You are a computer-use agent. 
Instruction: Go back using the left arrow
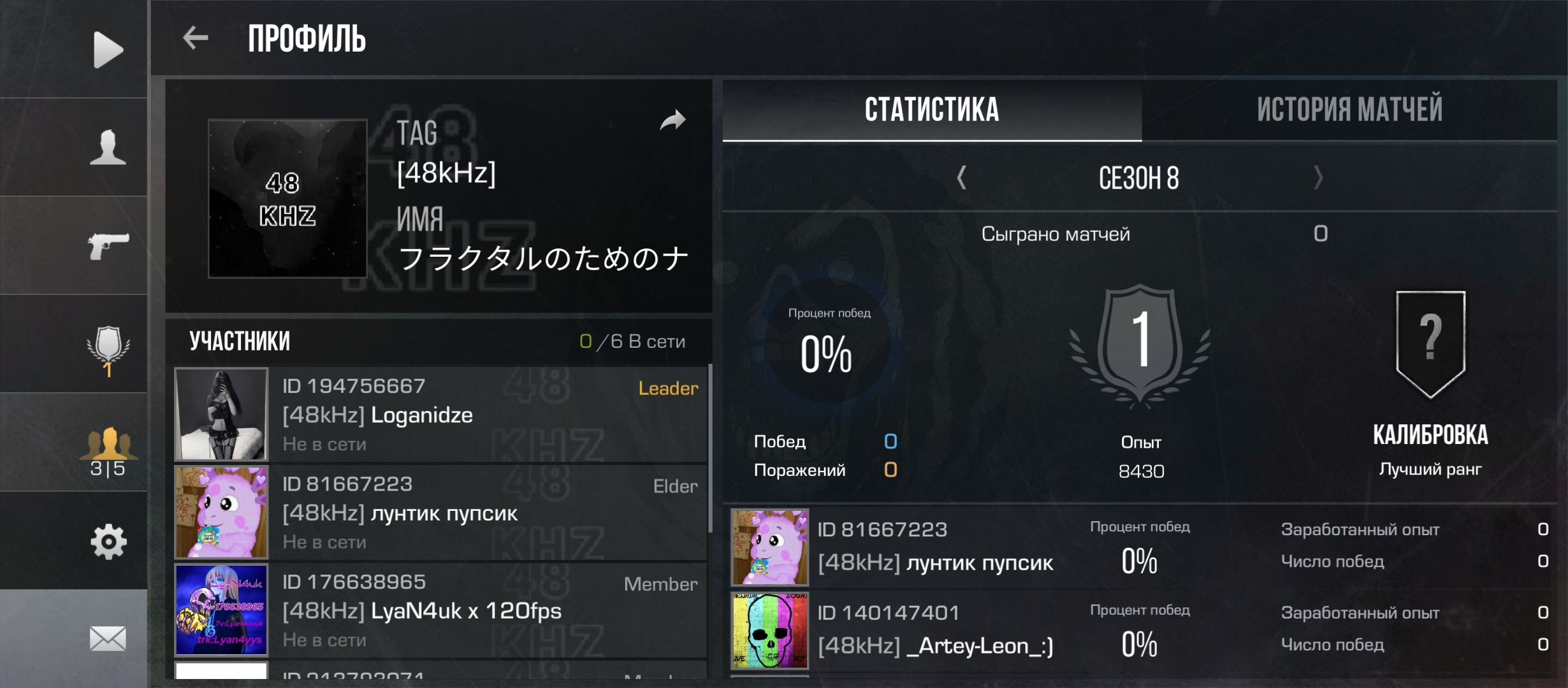coord(195,38)
